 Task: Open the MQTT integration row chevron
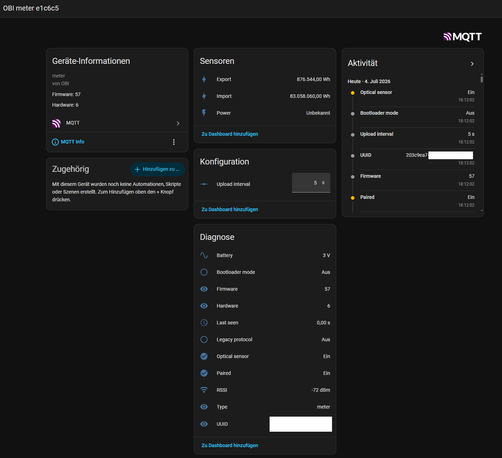(178, 123)
